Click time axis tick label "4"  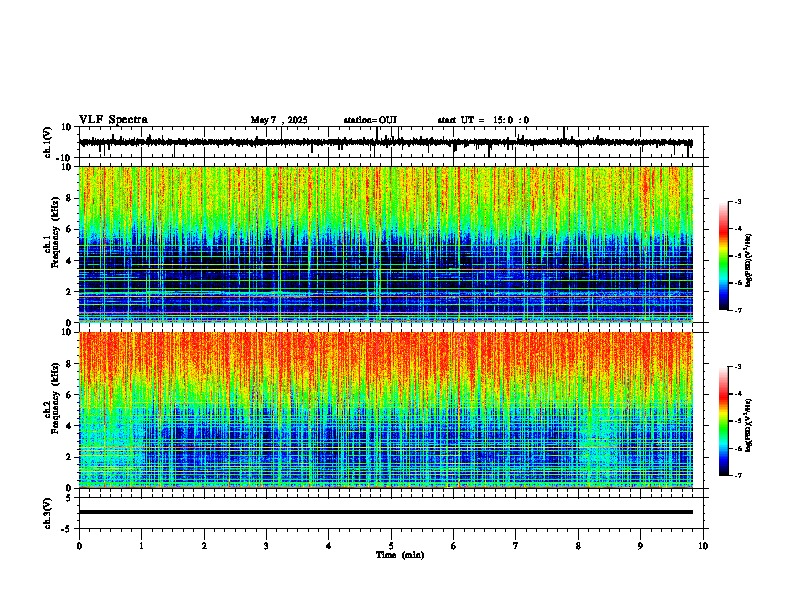329,546
